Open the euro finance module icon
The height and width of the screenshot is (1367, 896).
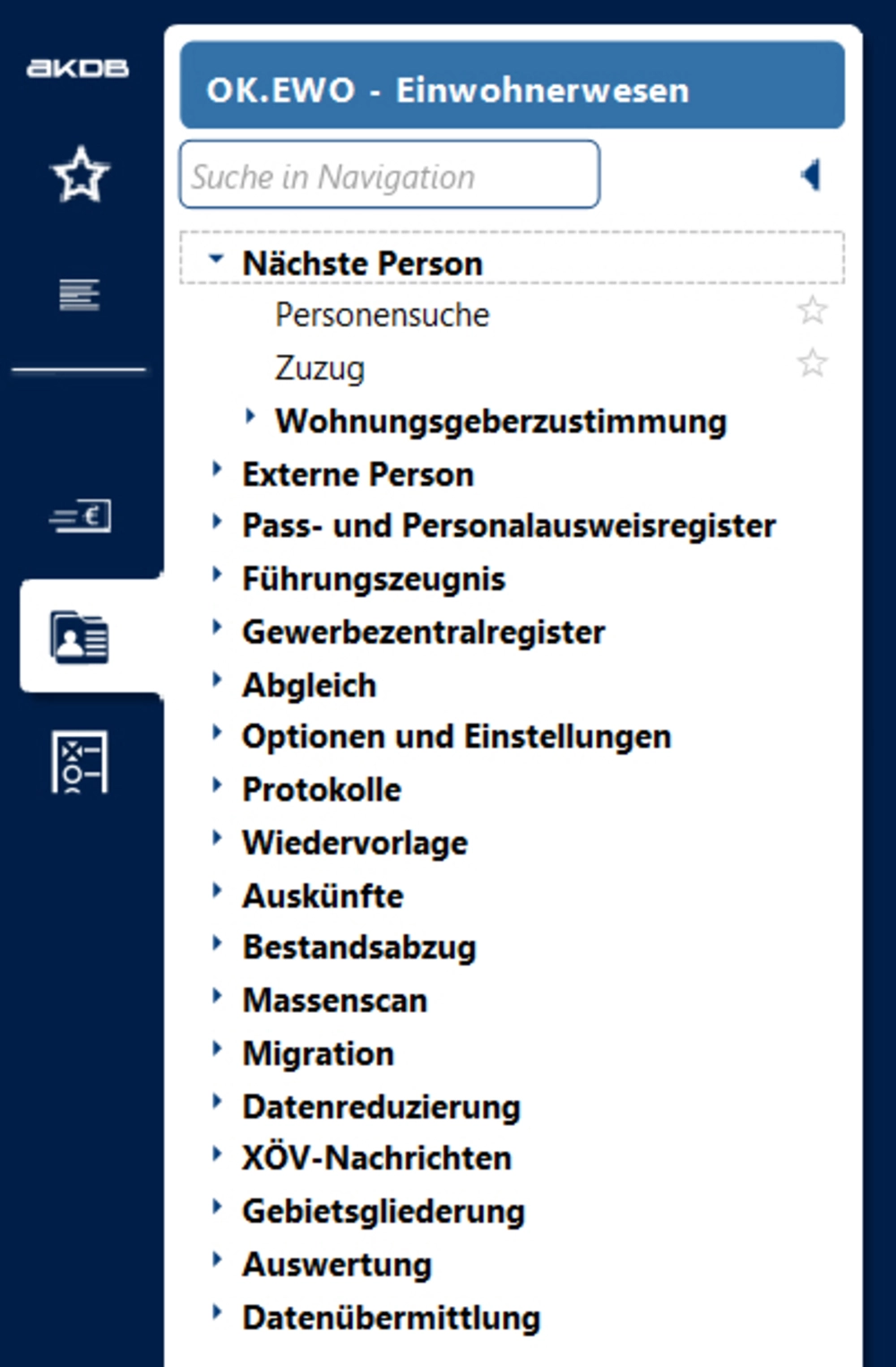click(81, 516)
